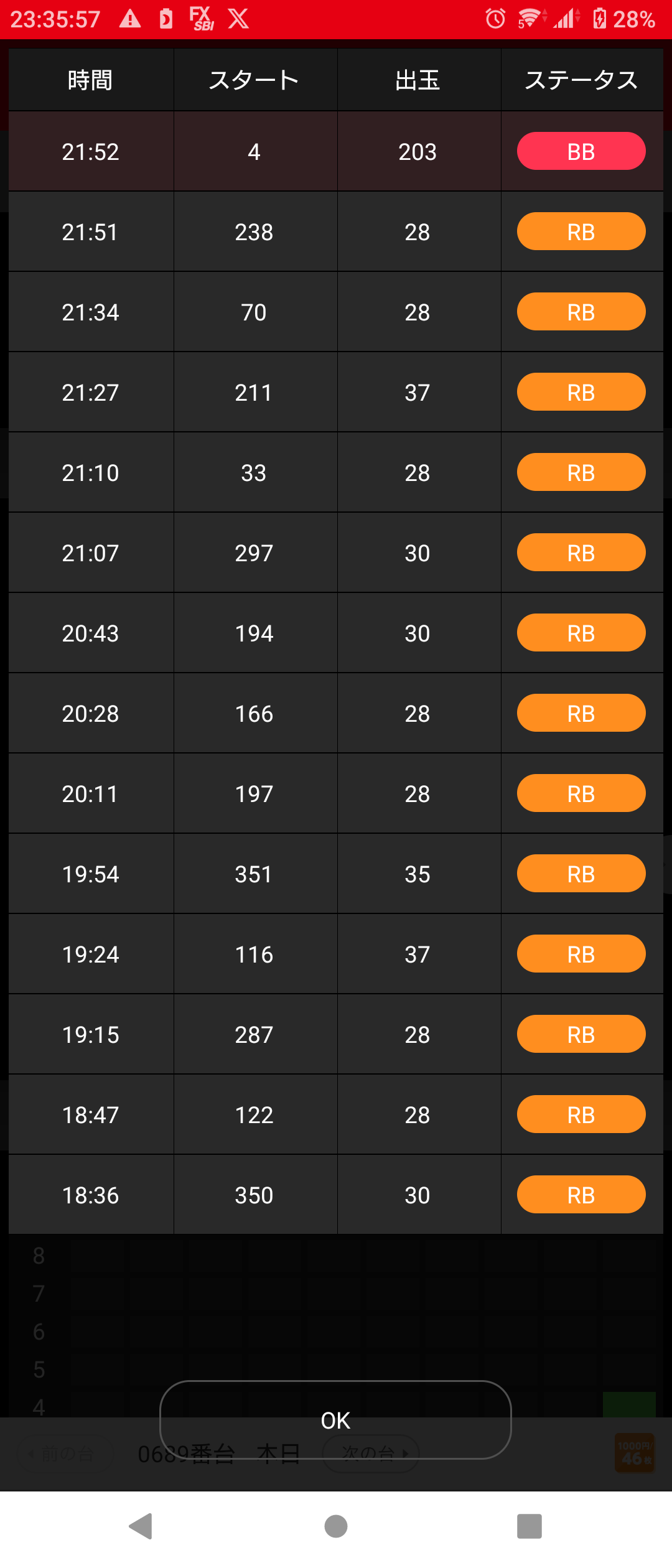The image size is (672, 1568).
Task: Tap the OK button to close dialog
Action: tap(335, 1420)
